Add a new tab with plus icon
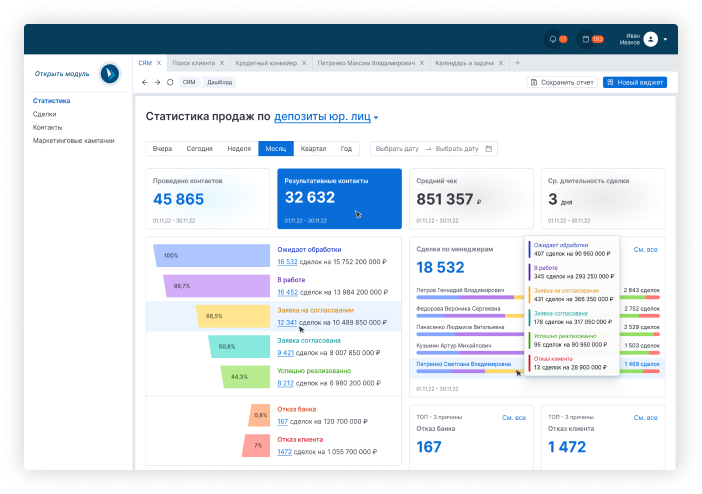 pyautogui.click(x=517, y=62)
